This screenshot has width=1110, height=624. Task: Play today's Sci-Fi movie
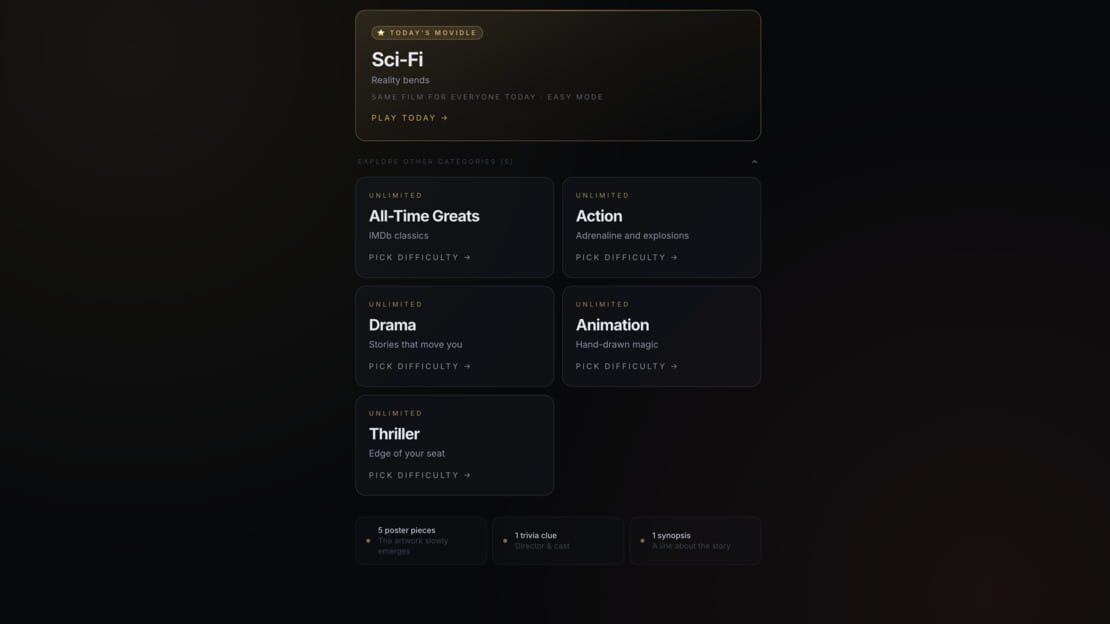click(409, 118)
